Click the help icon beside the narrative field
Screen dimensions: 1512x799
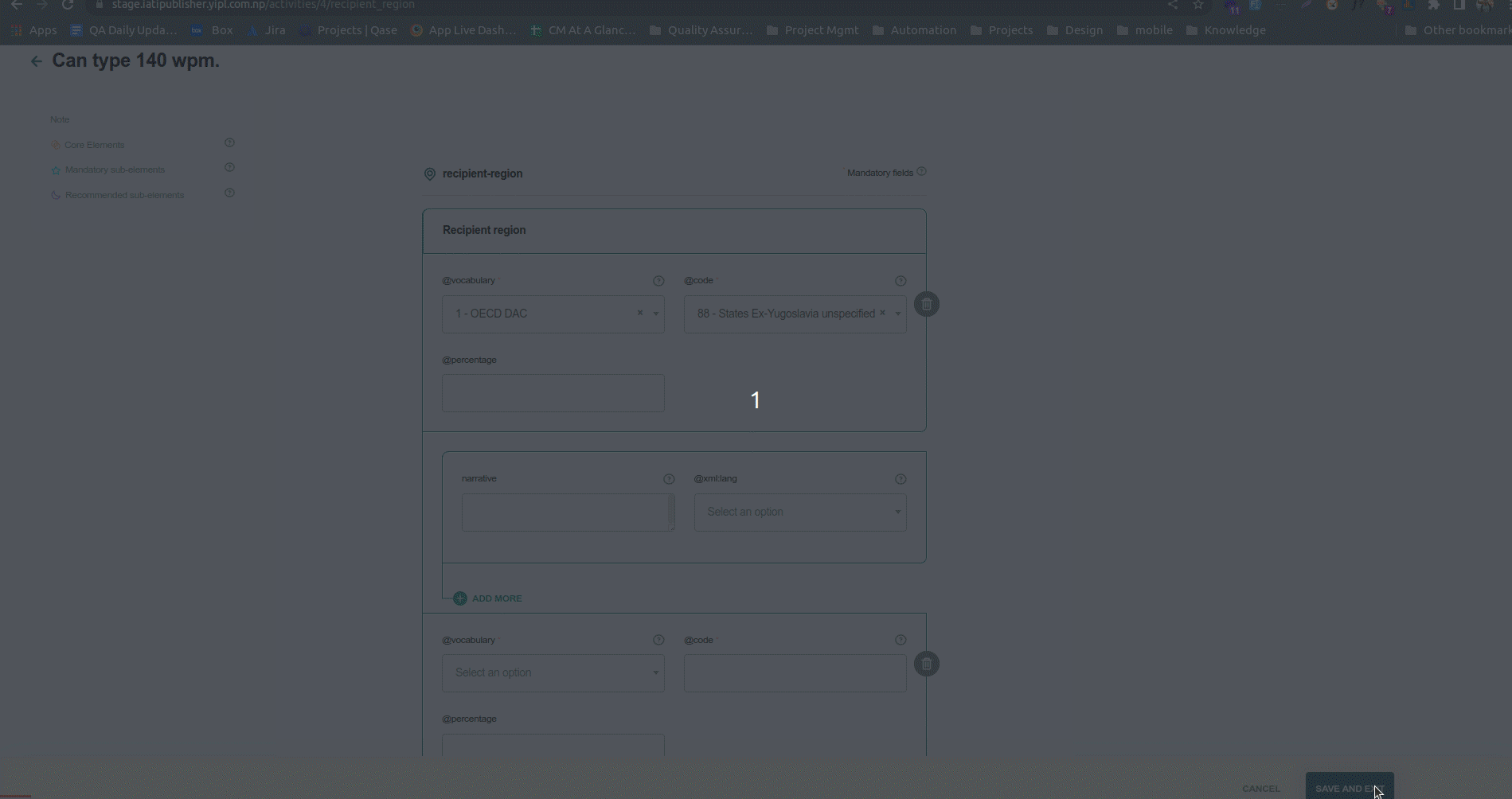click(669, 478)
